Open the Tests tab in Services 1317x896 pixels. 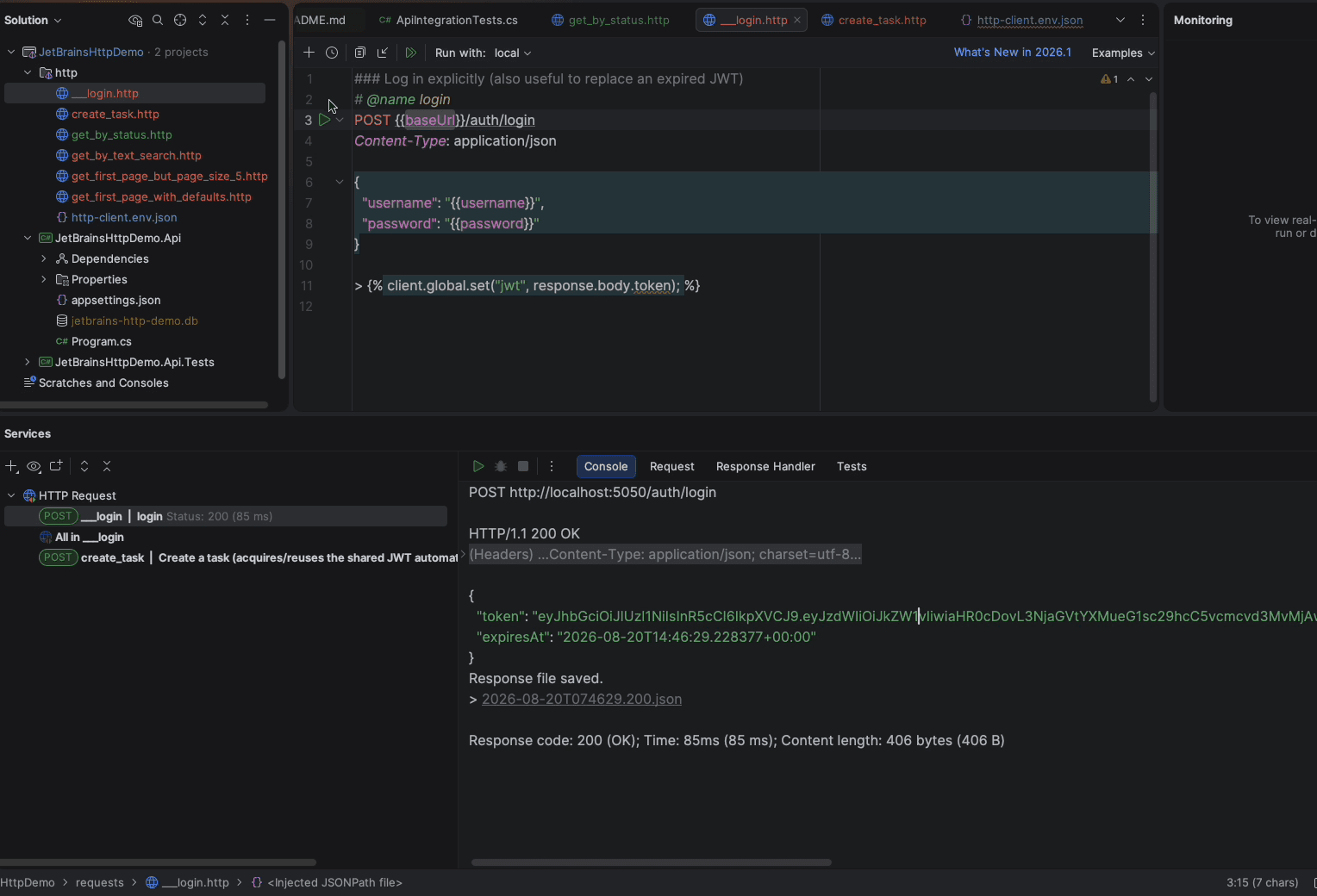pyautogui.click(x=852, y=466)
